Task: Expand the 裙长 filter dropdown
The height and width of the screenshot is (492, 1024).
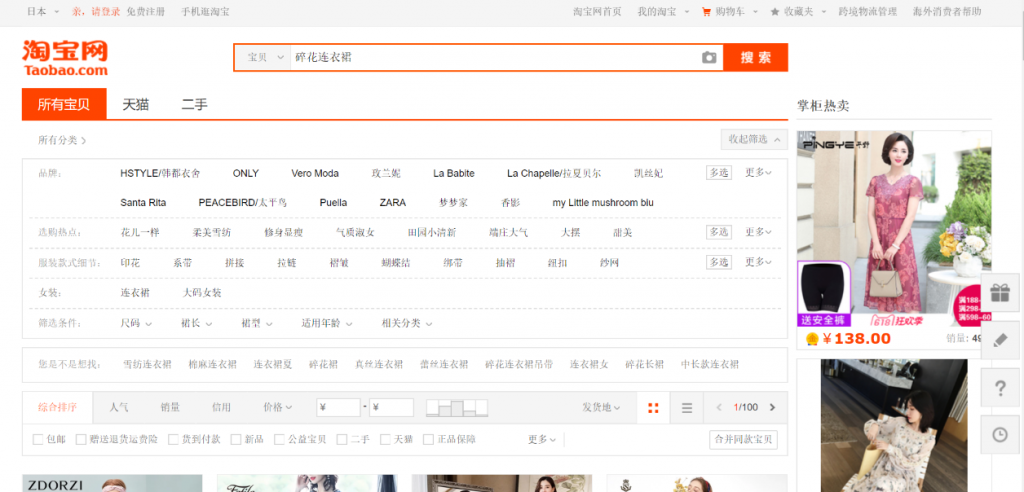Action: 196,323
